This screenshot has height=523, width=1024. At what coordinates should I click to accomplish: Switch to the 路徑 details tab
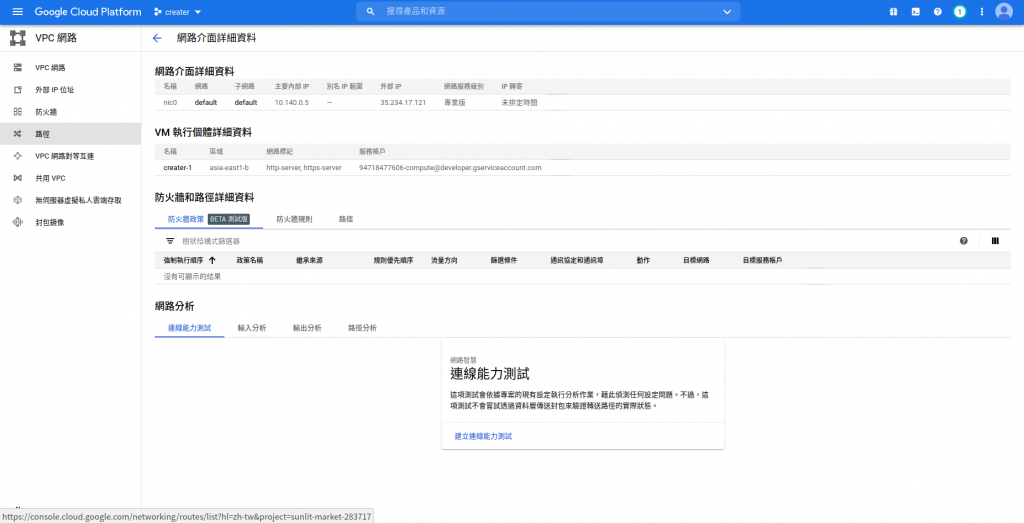click(x=346, y=219)
